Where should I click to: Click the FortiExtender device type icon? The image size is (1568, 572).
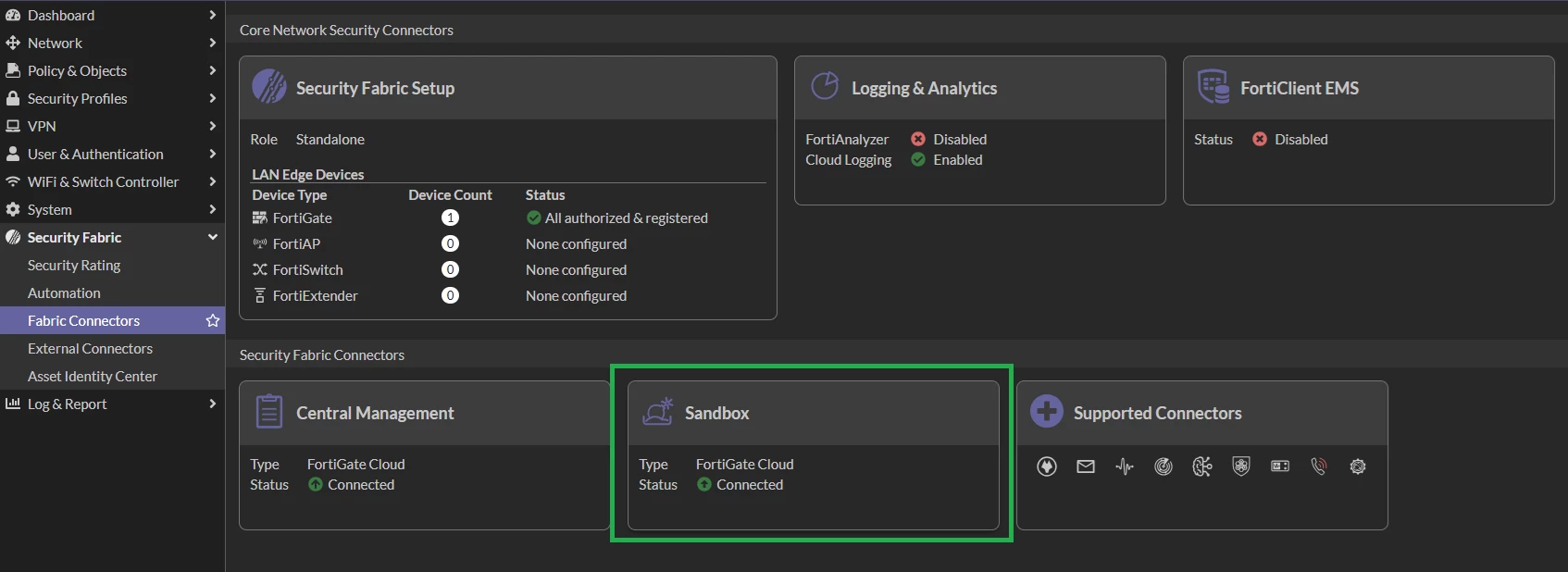pos(260,295)
